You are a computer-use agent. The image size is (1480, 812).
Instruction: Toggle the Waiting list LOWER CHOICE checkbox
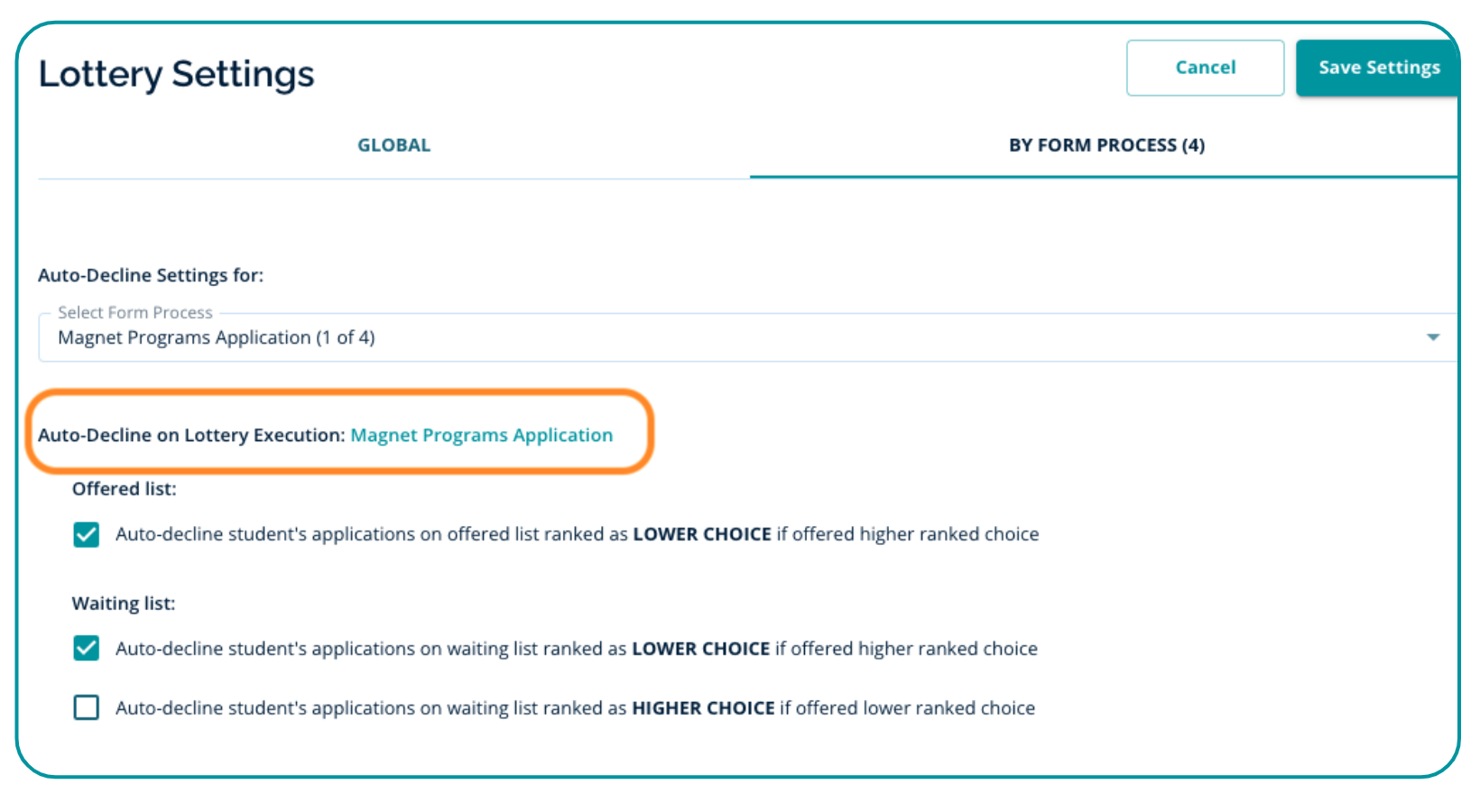click(87, 649)
